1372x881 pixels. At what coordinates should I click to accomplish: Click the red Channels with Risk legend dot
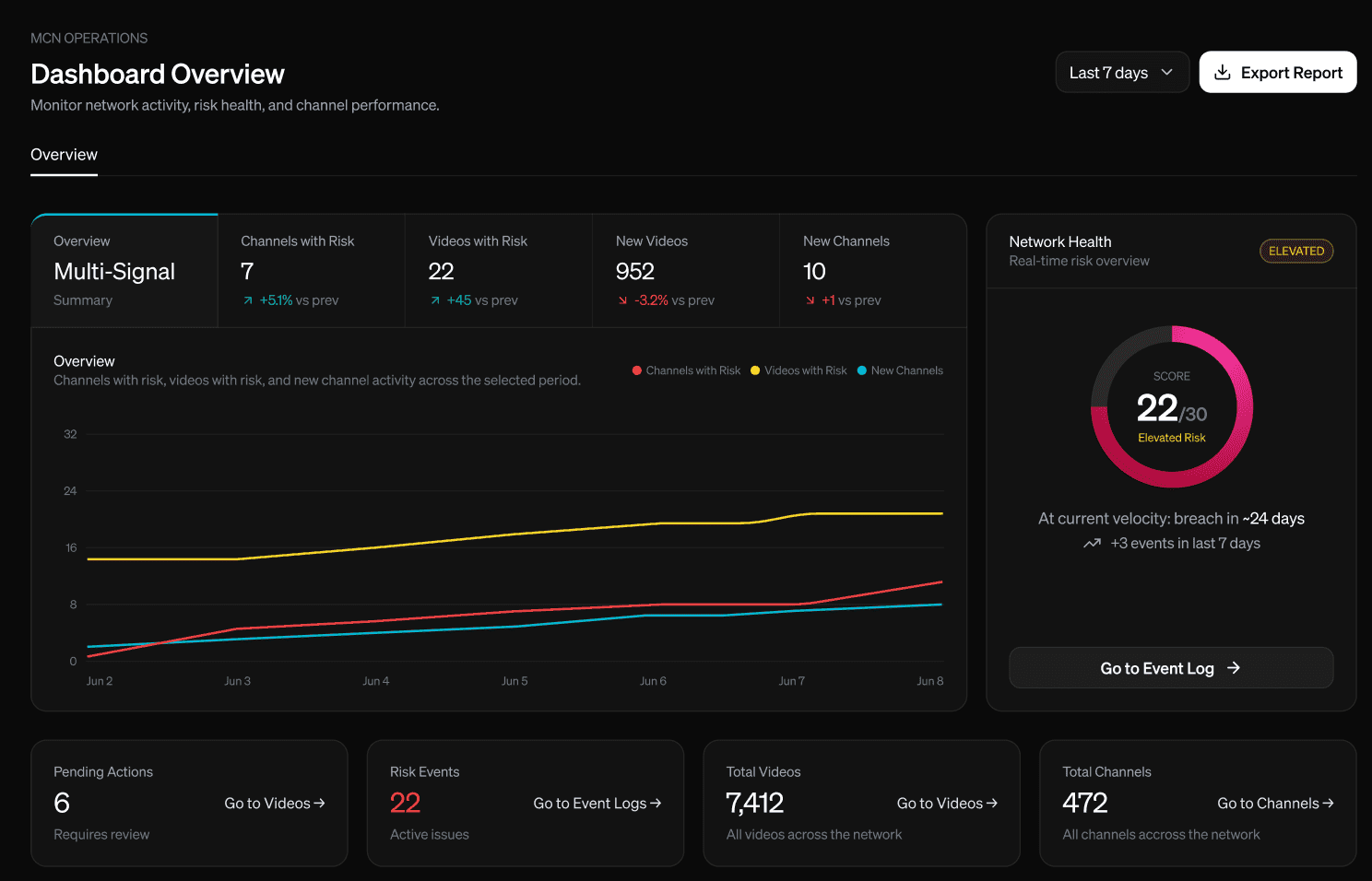(x=637, y=370)
